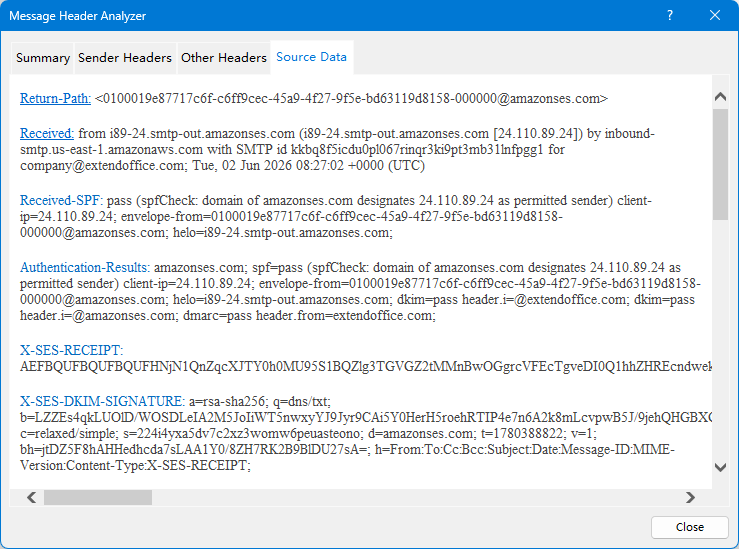Click the vertical scrollbar down arrow
Viewport: 739px width, 549px height.
coord(720,467)
